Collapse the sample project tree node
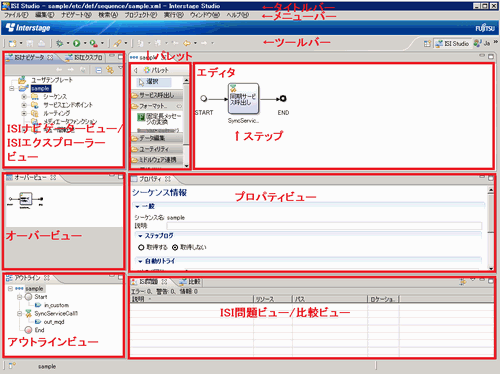Image resolution: width=500 pixels, height=374 pixels. [12, 89]
